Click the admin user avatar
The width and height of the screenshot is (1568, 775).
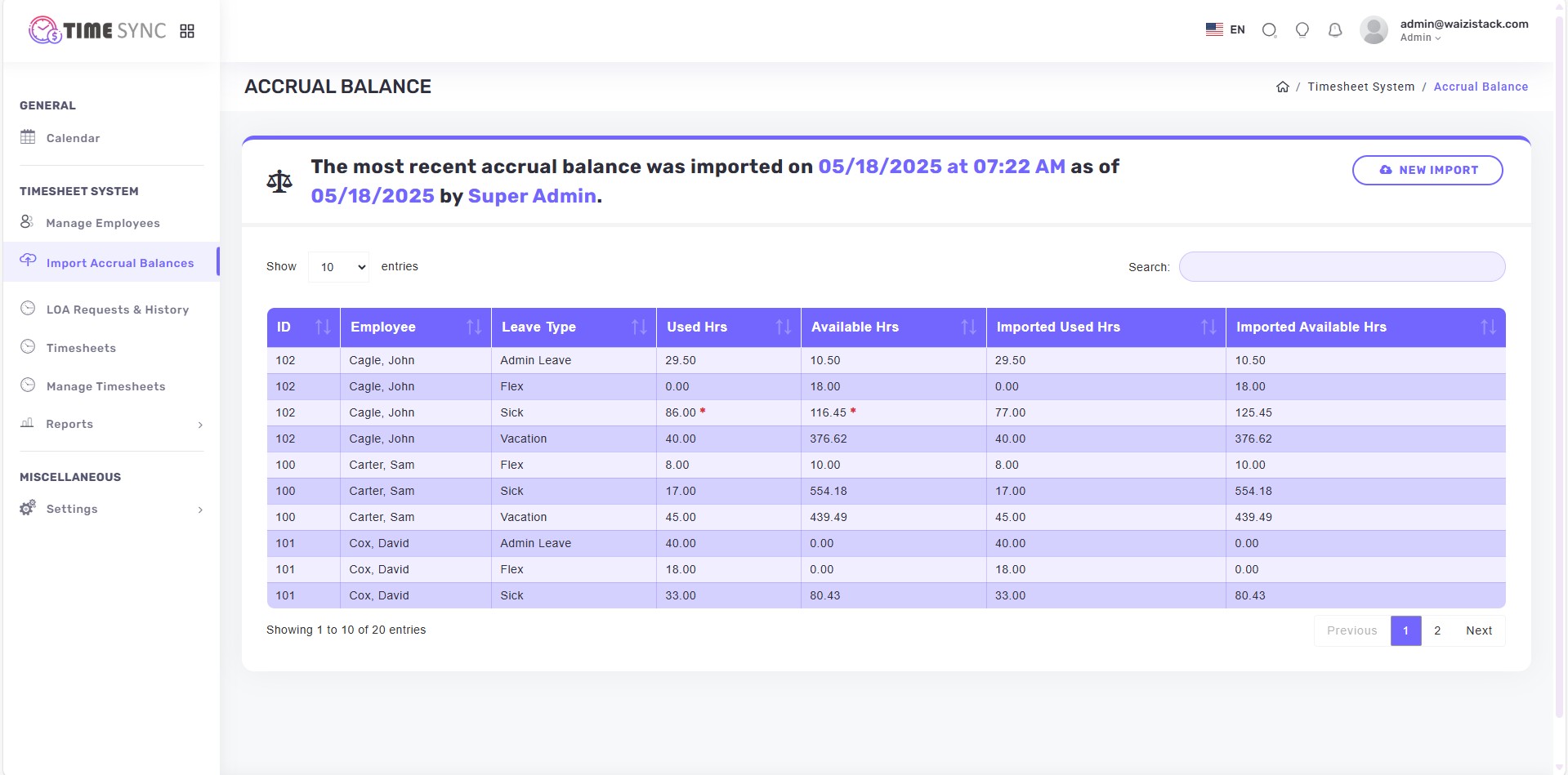pyautogui.click(x=1374, y=29)
